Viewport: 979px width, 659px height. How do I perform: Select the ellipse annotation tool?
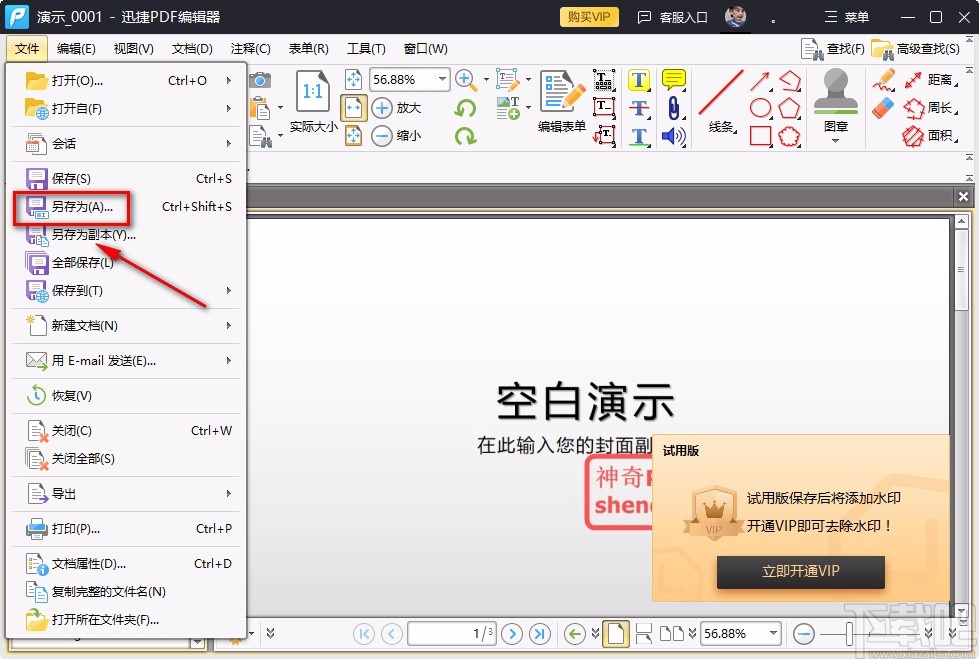761,105
